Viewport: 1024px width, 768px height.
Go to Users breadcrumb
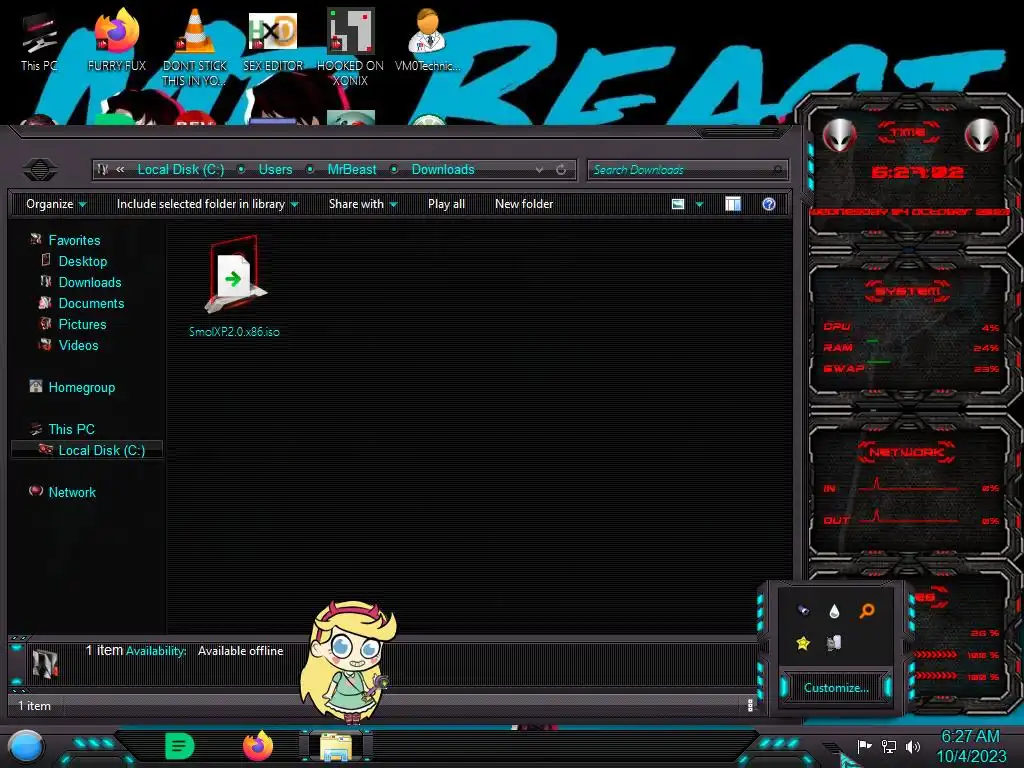[276, 170]
